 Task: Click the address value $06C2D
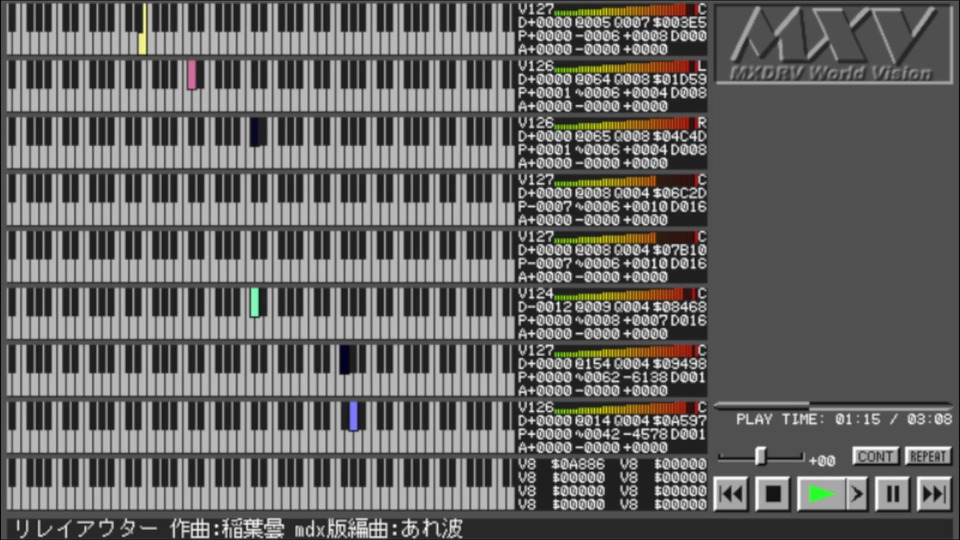coord(680,193)
